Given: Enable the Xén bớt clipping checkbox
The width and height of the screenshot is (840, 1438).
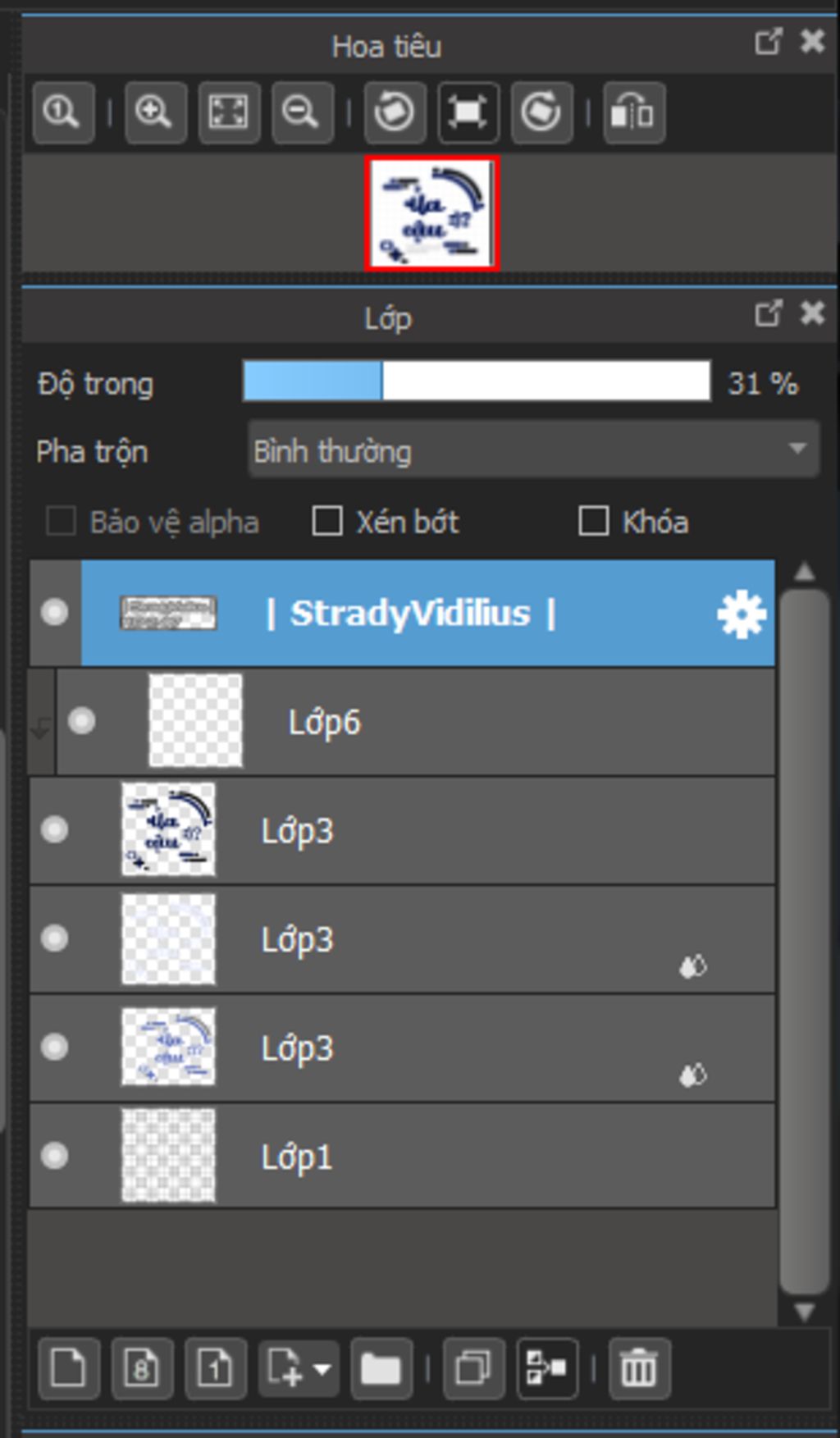Looking at the screenshot, I should pyautogui.click(x=327, y=521).
